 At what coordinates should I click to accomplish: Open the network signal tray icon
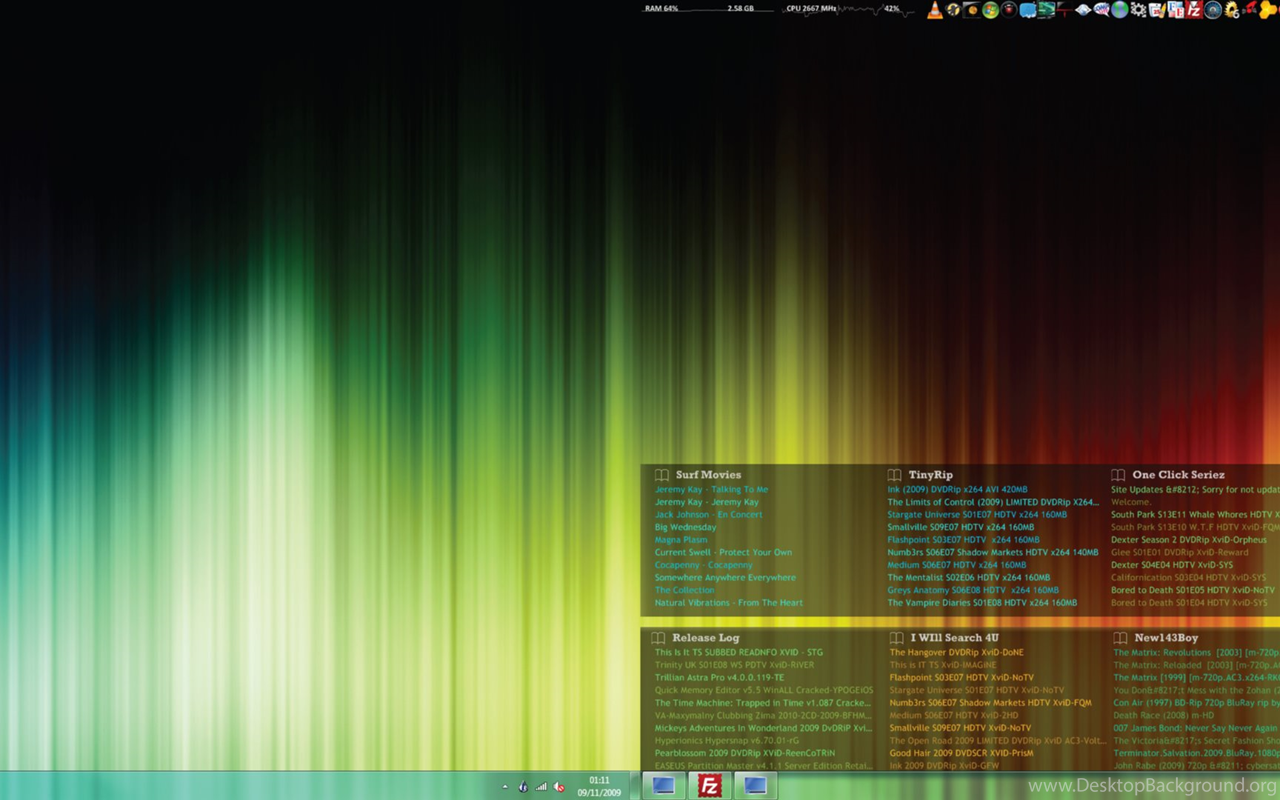coord(541,787)
